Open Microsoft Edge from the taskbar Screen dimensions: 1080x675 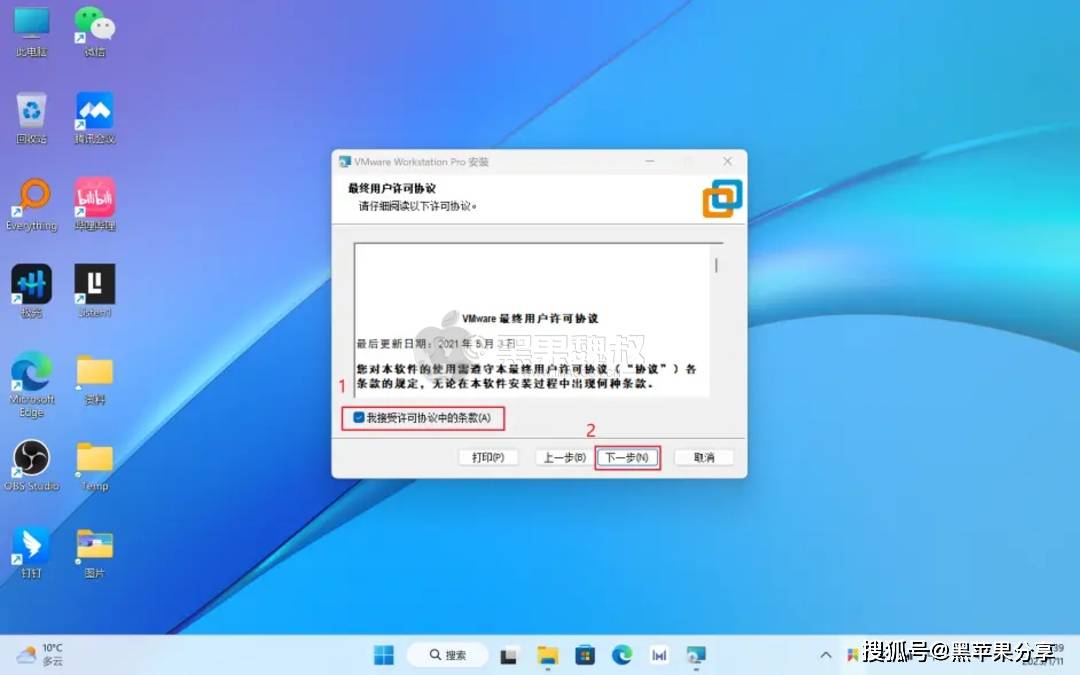(622, 655)
